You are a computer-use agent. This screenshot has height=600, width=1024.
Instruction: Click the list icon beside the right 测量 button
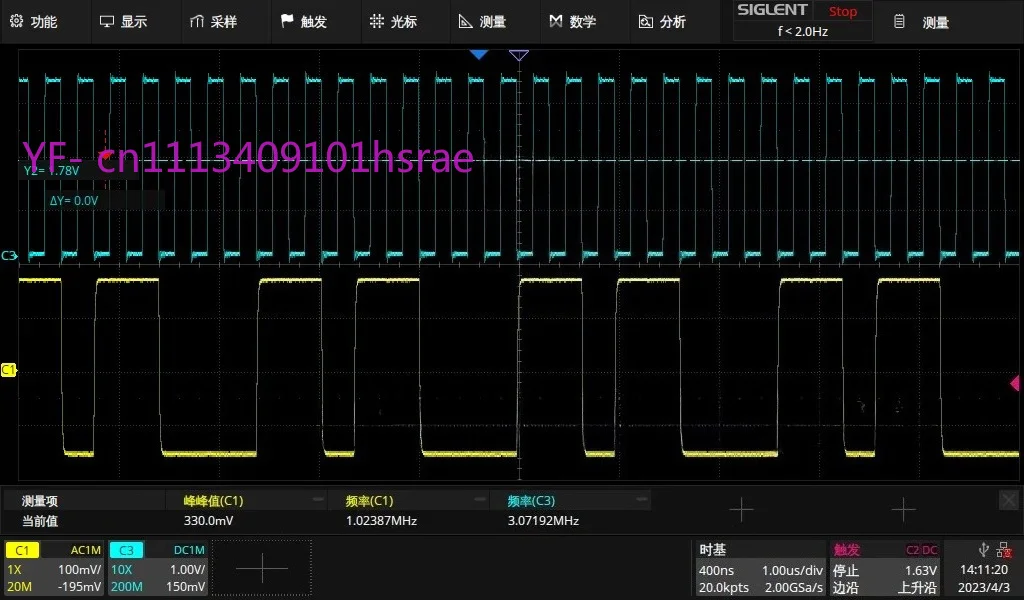pyautogui.click(x=899, y=22)
